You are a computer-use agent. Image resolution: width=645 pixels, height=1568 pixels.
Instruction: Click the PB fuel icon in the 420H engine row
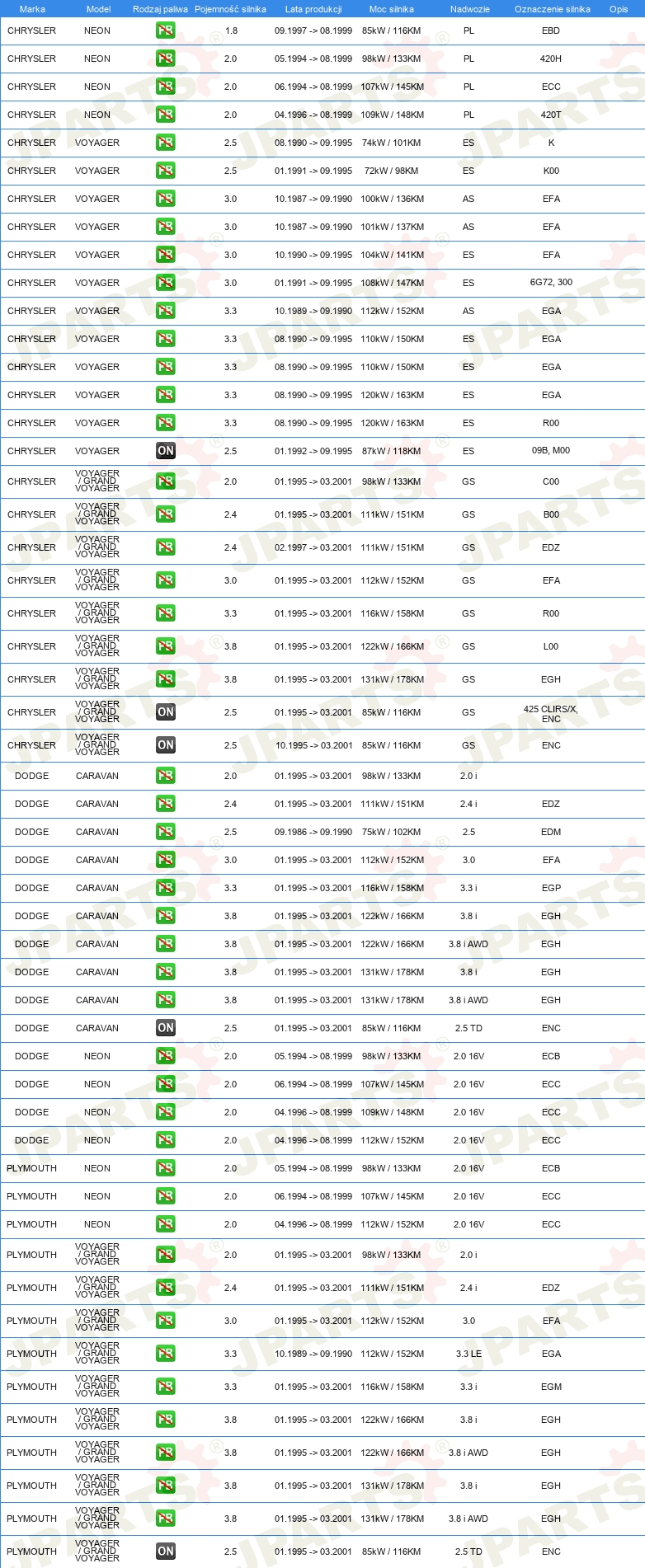click(166, 59)
